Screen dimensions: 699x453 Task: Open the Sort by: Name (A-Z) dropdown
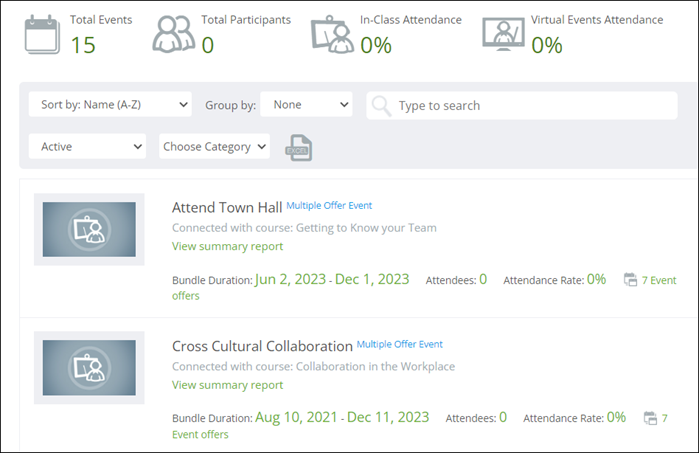click(110, 104)
